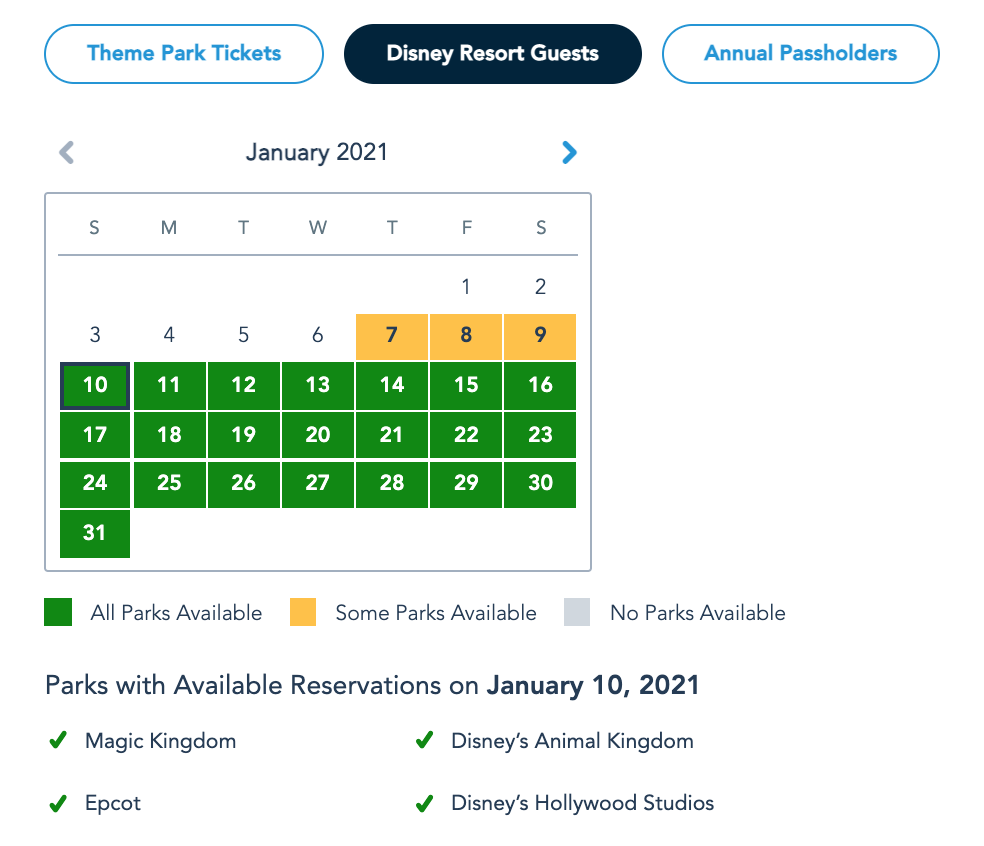The width and height of the screenshot is (984, 846).
Task: Select January 31 date cell
Action: point(95,533)
